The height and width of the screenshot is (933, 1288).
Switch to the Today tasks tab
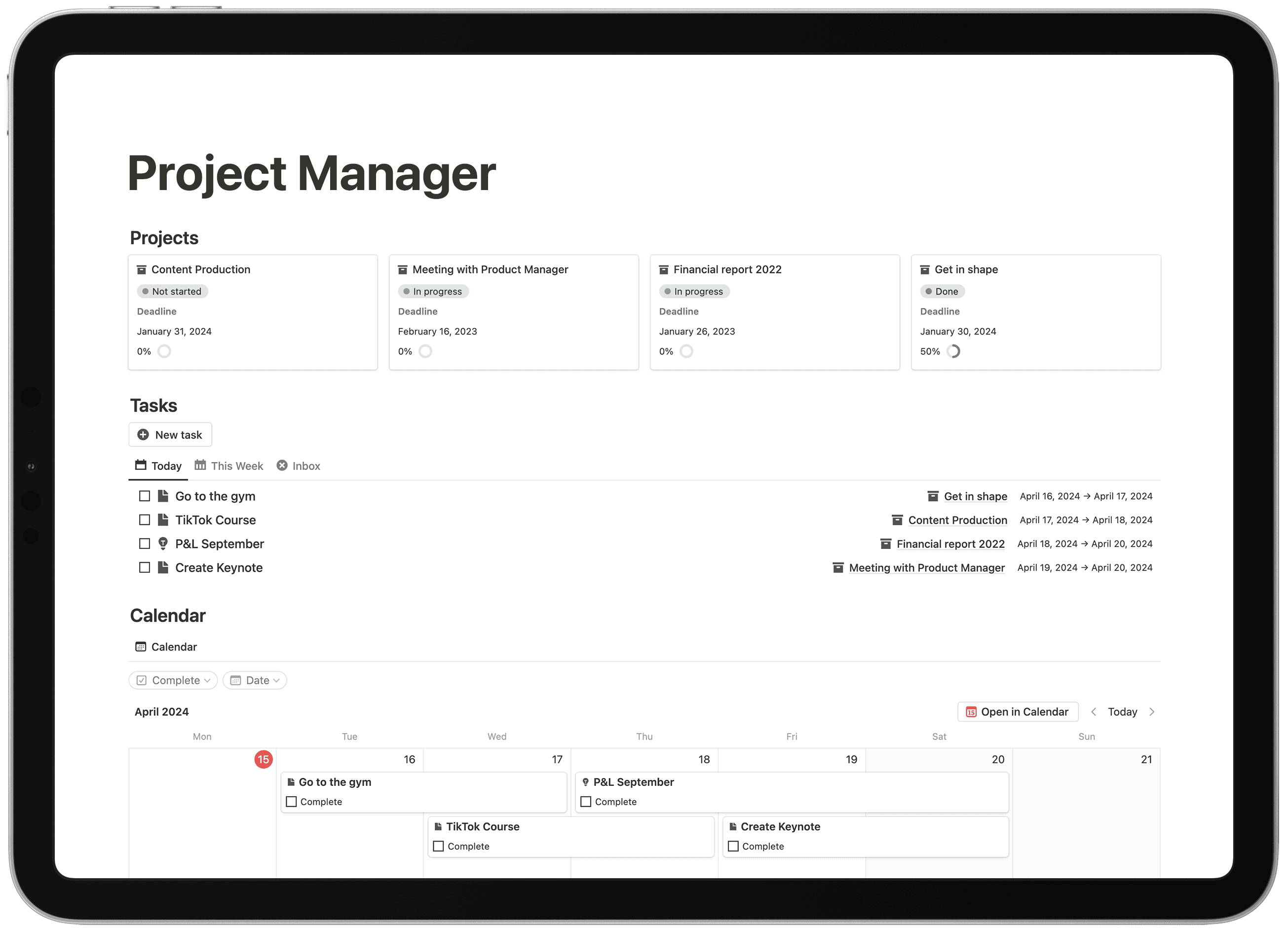point(158,466)
